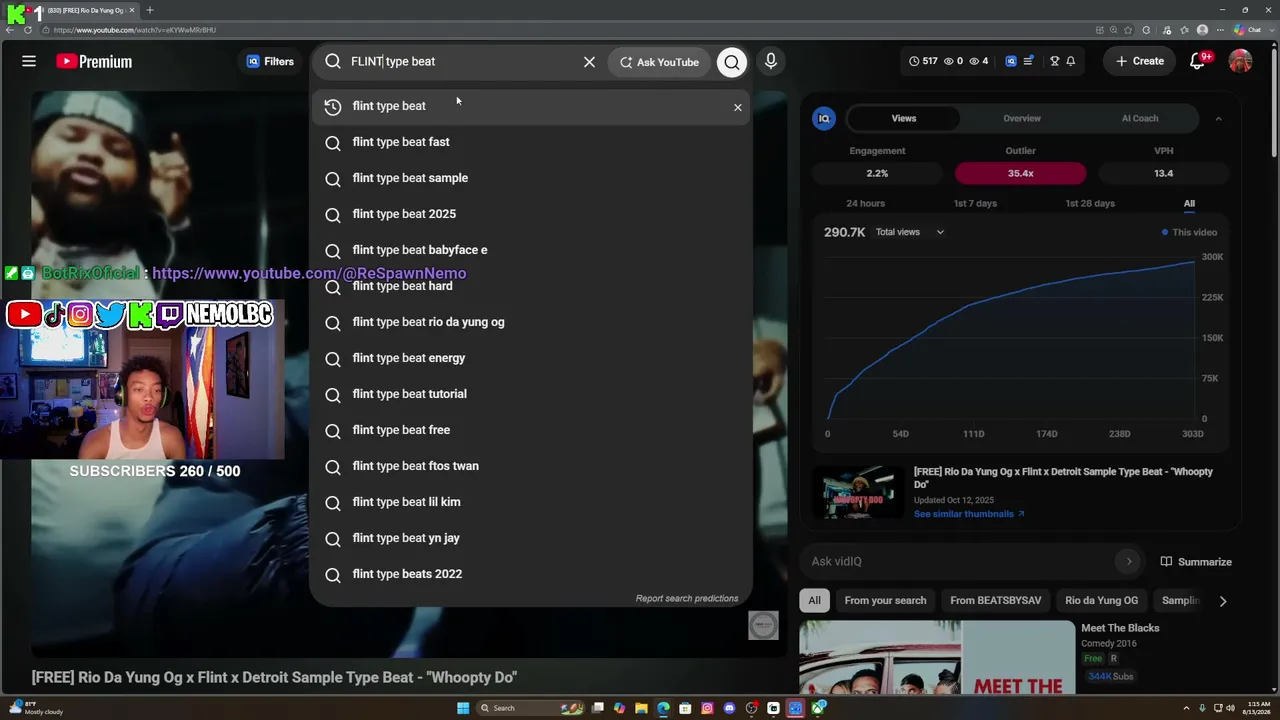
Task: Open Windows Start menu
Action: 462,708
